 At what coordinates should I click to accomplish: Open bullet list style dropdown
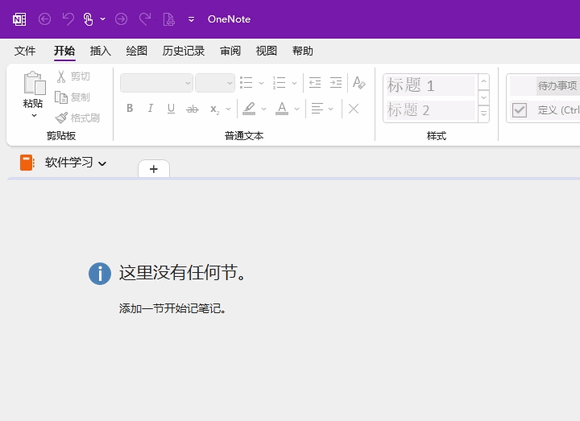261,83
